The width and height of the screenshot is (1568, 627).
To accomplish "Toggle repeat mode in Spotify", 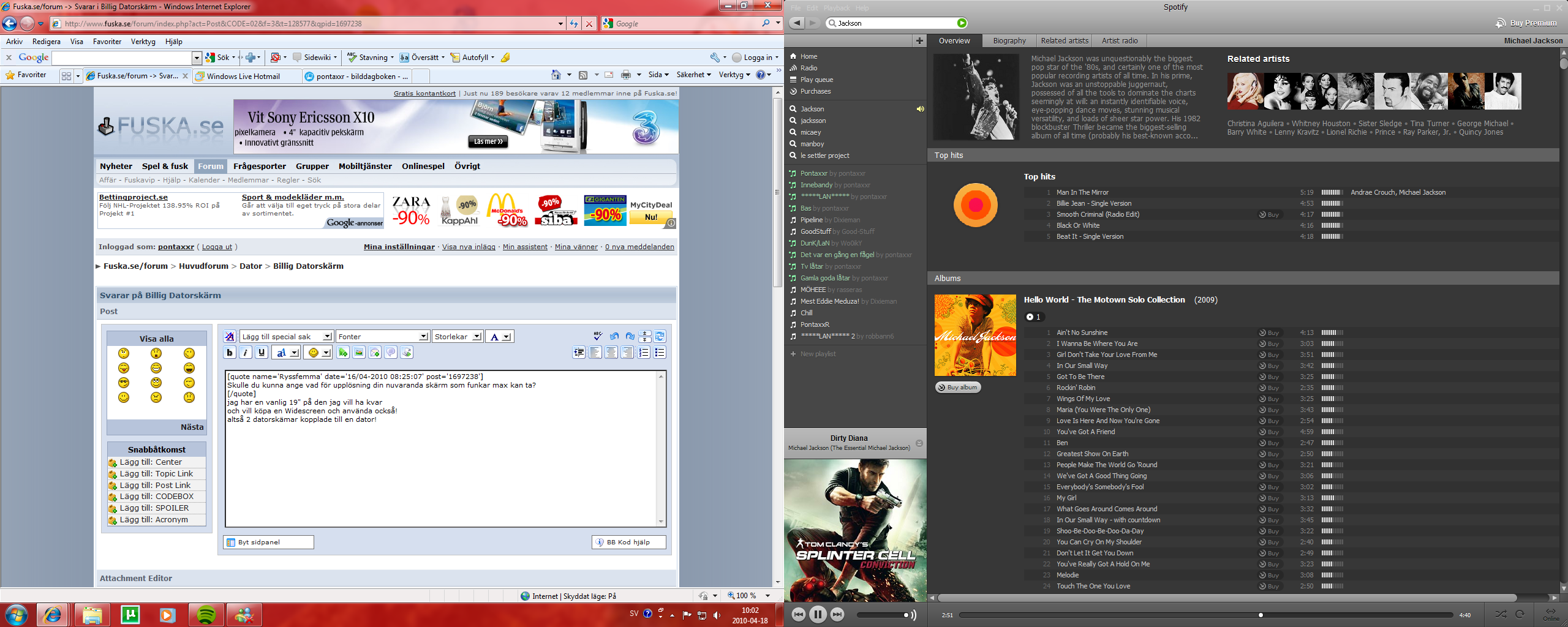I will click(1520, 614).
